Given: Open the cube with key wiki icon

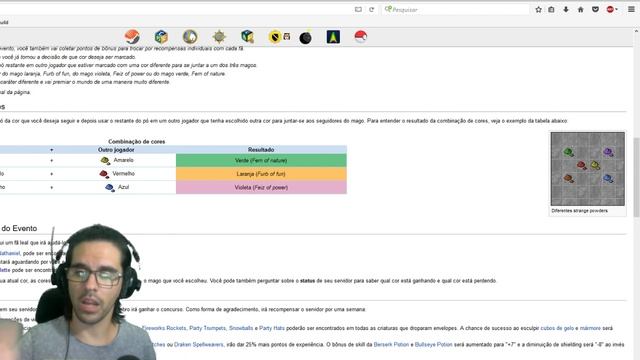Looking at the screenshot, I should point(247,37).
